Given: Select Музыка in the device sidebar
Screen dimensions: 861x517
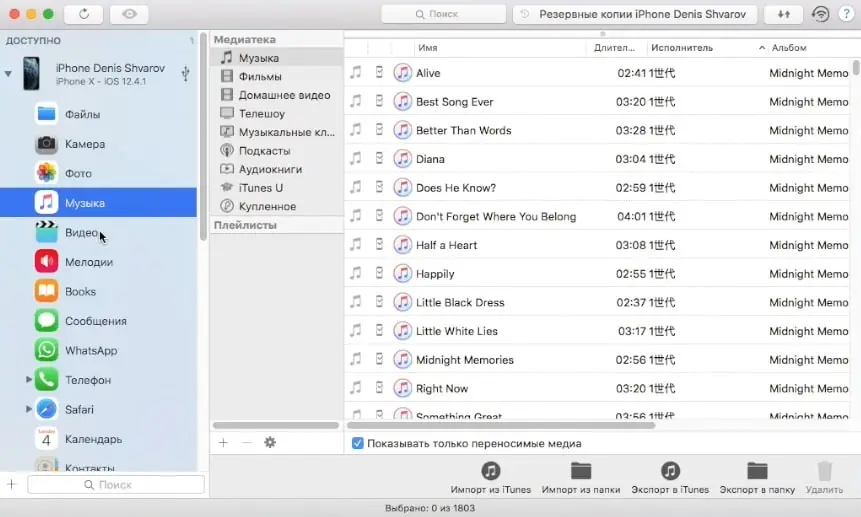Looking at the screenshot, I should (x=98, y=203).
